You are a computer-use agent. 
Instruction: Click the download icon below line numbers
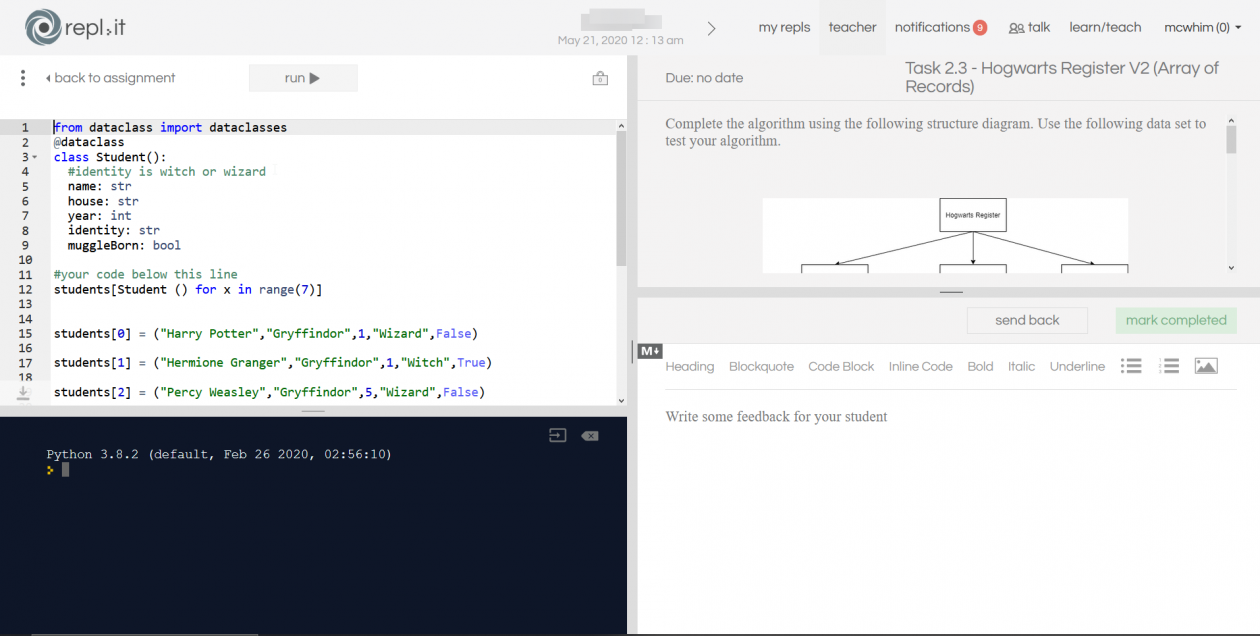23,393
